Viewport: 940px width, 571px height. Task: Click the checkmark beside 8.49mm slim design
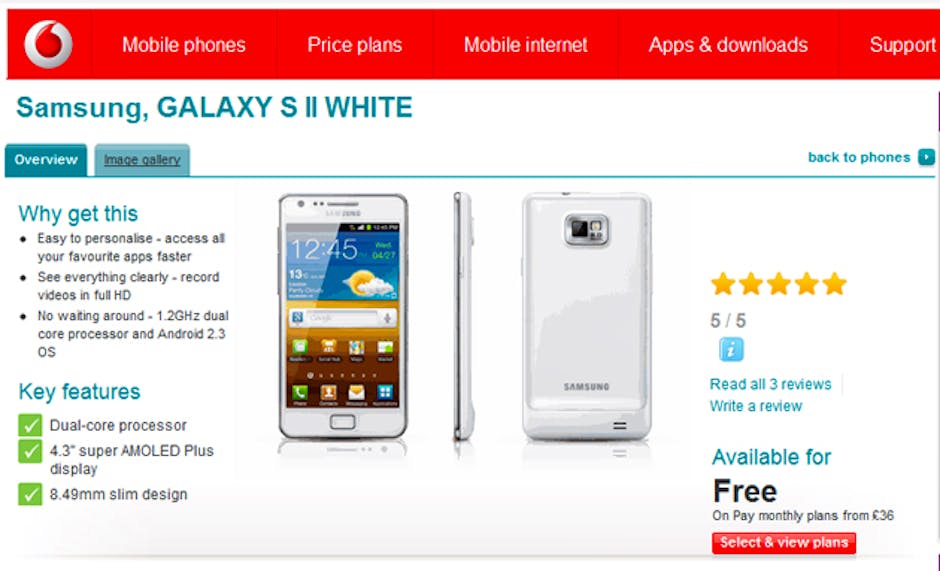click(x=30, y=494)
